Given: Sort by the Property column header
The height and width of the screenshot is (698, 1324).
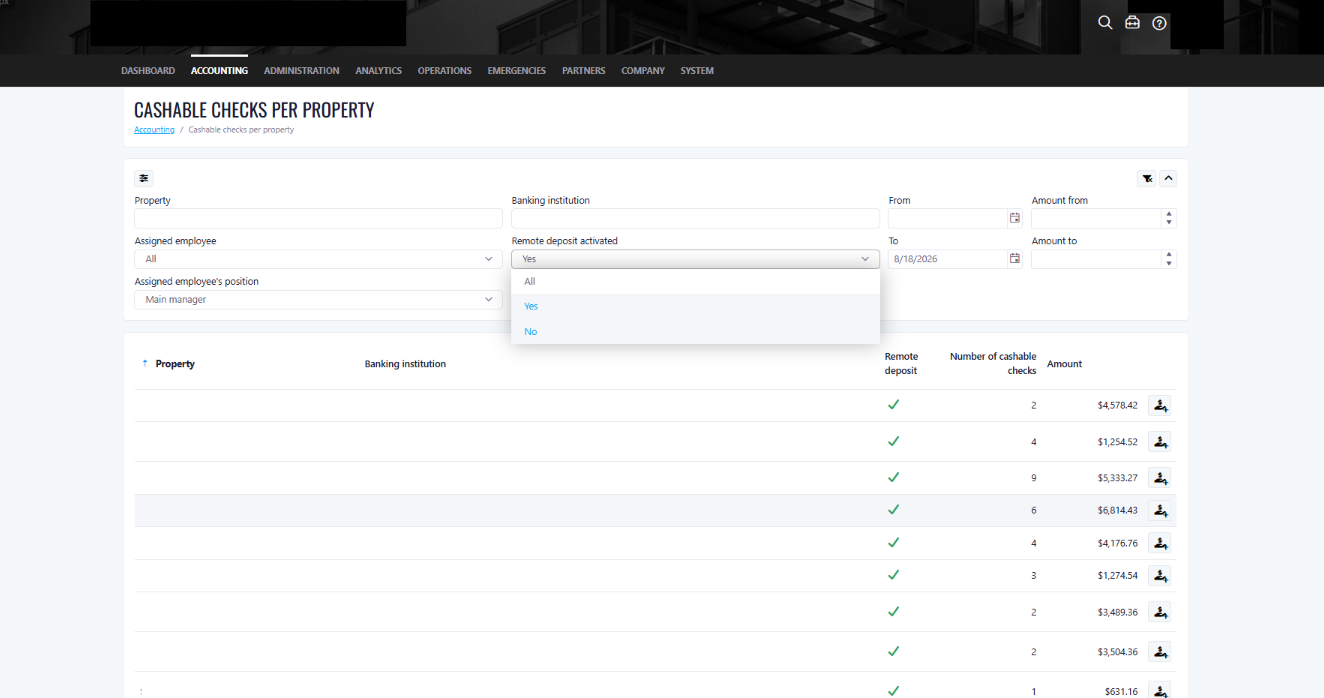Looking at the screenshot, I should tap(175, 364).
